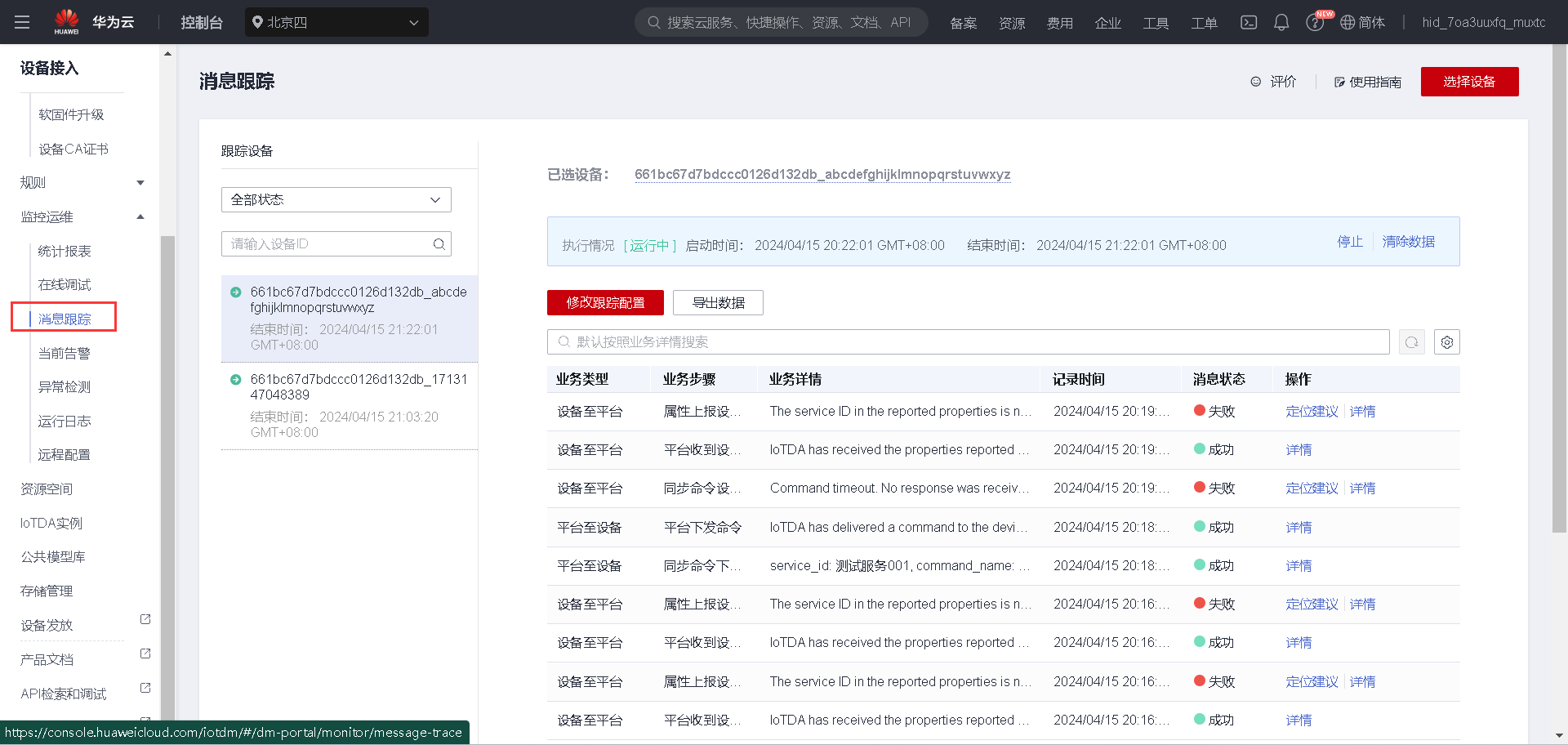Open the notifications bell

(1281, 22)
